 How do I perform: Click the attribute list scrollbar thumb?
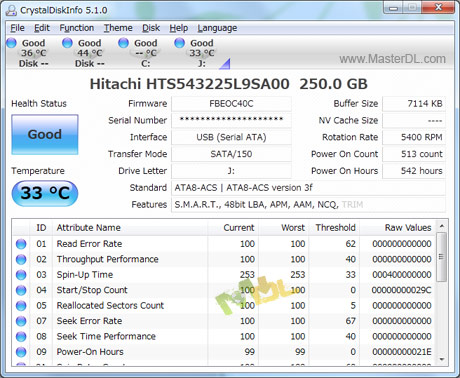tap(442, 257)
